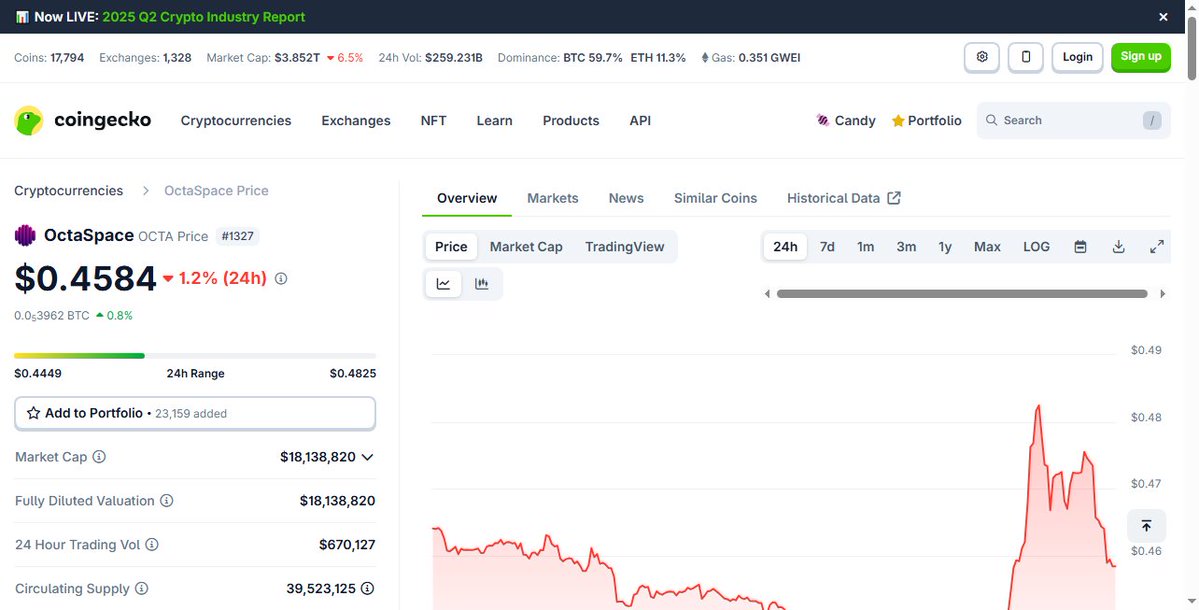Expand chart to fullscreen
Viewport: 1199px width, 610px height.
[x=1157, y=247]
